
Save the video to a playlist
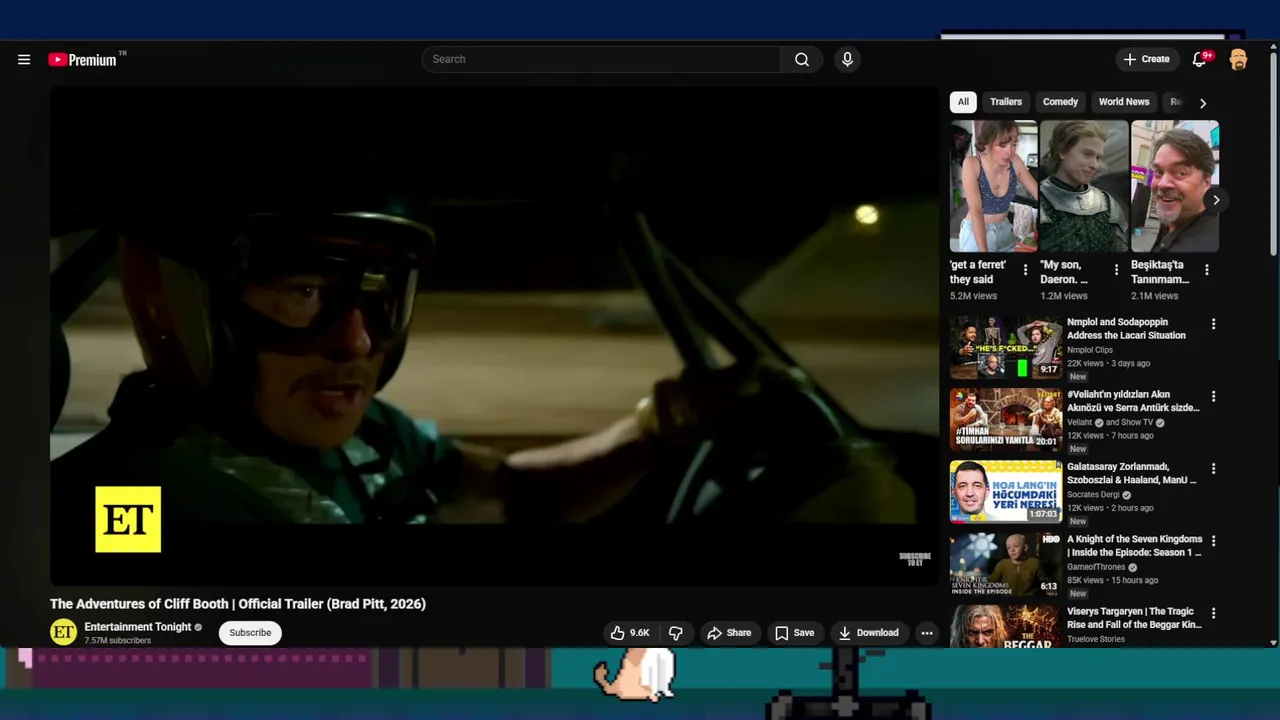tap(794, 633)
